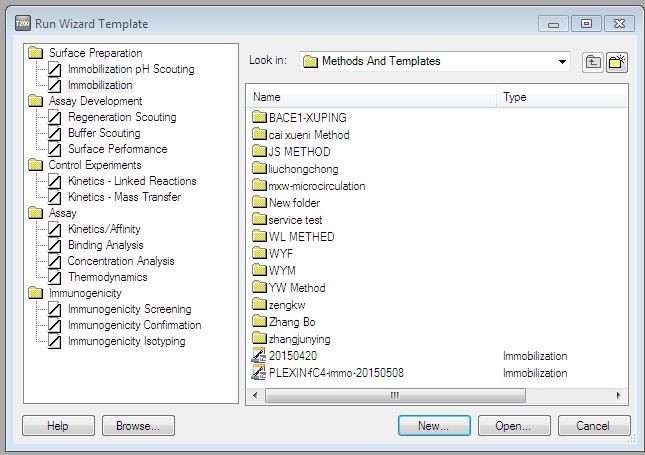
Task: Click the up one level folder icon
Action: click(x=594, y=62)
